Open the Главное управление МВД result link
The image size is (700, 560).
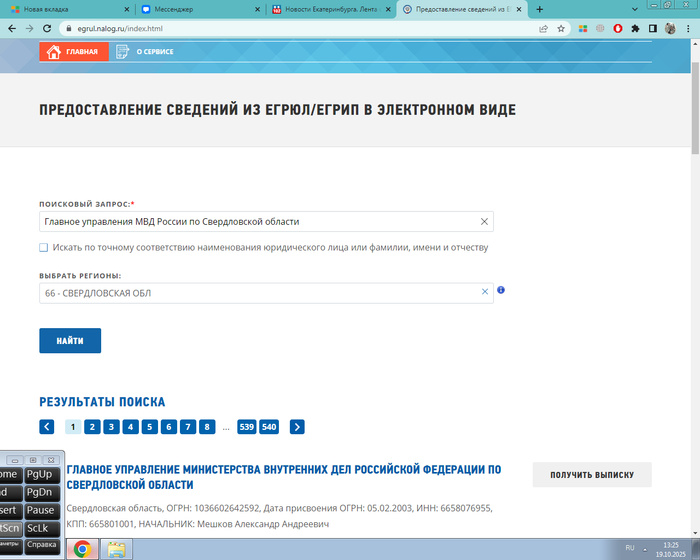[284, 477]
